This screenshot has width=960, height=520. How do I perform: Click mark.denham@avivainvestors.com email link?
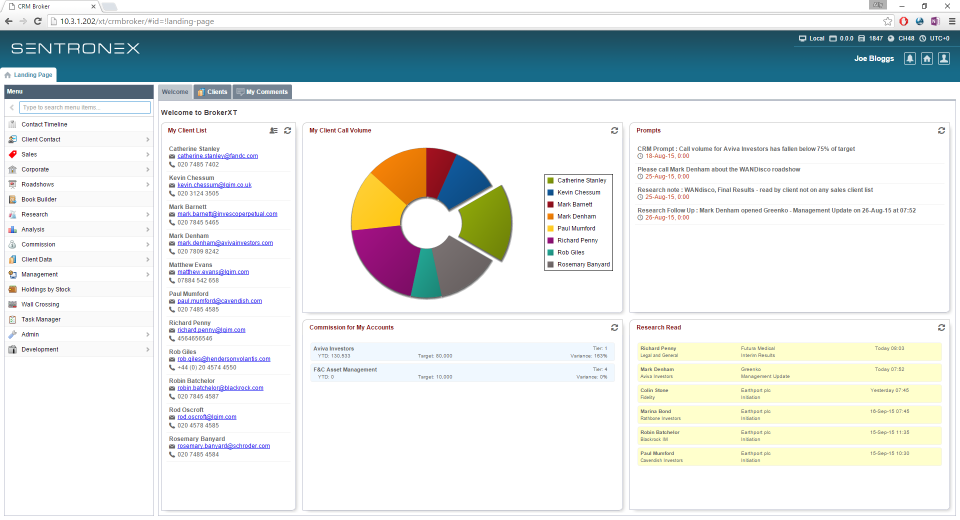click(225, 243)
